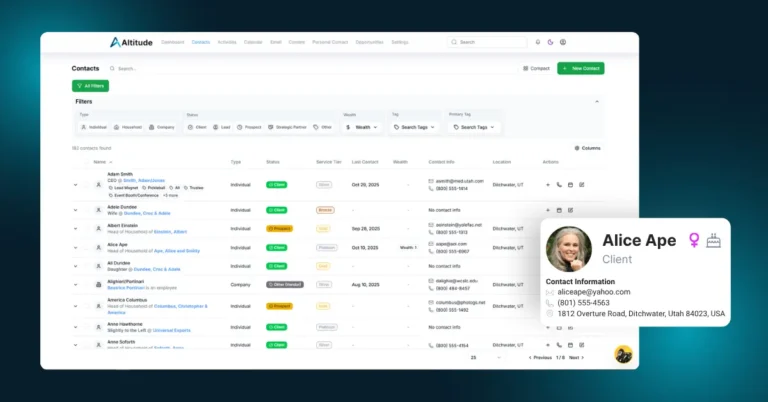The image size is (768, 402).
Task: Click the magnifier icon in Contacts search
Action: click(x=112, y=69)
